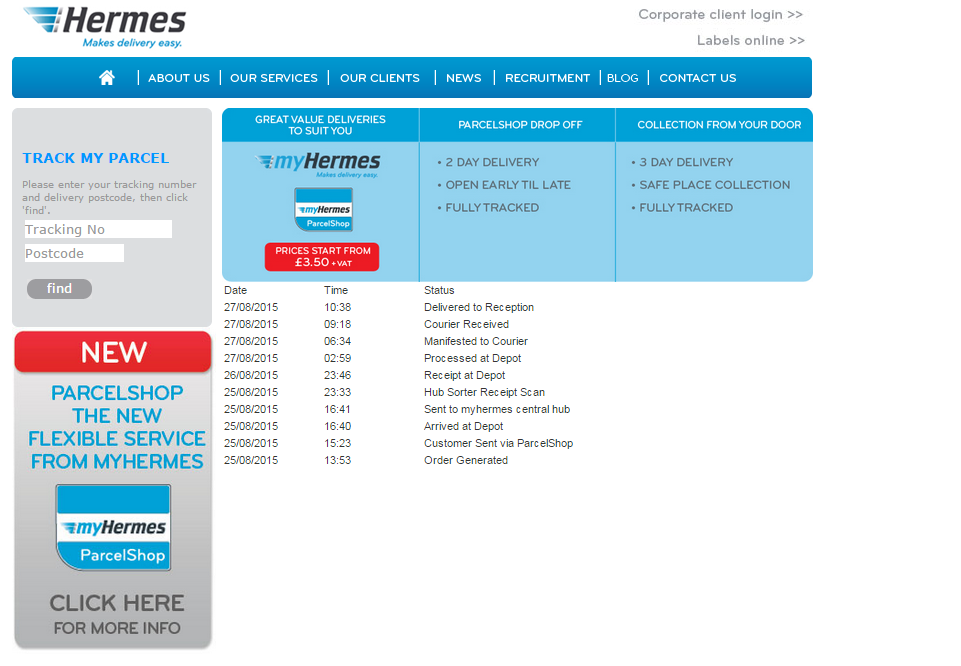Image resolution: width=961 pixels, height=666 pixels.
Task: Click the Track My Parcel heading
Action: [96, 158]
